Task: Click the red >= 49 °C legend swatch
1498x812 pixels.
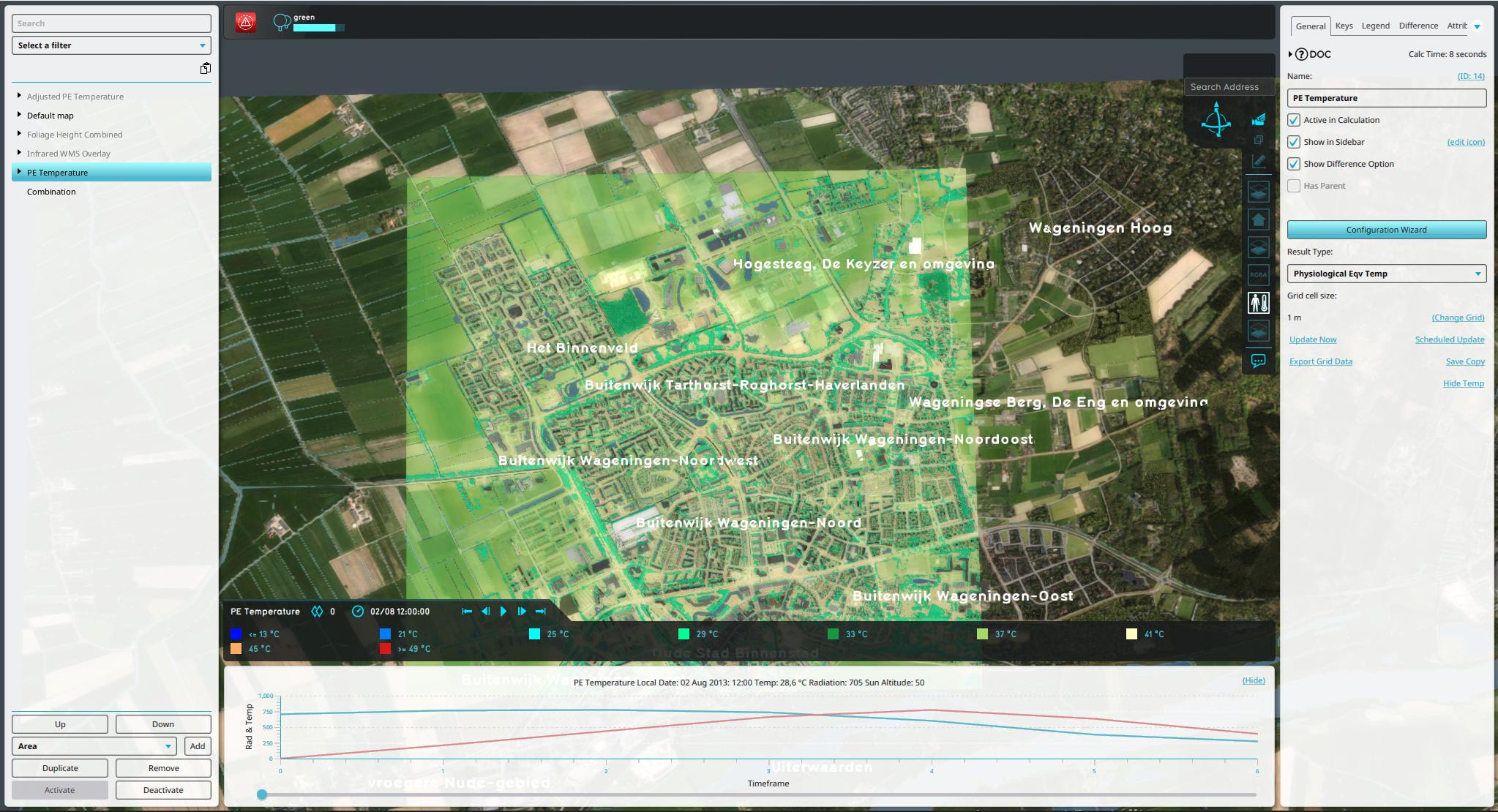Action: (x=384, y=649)
